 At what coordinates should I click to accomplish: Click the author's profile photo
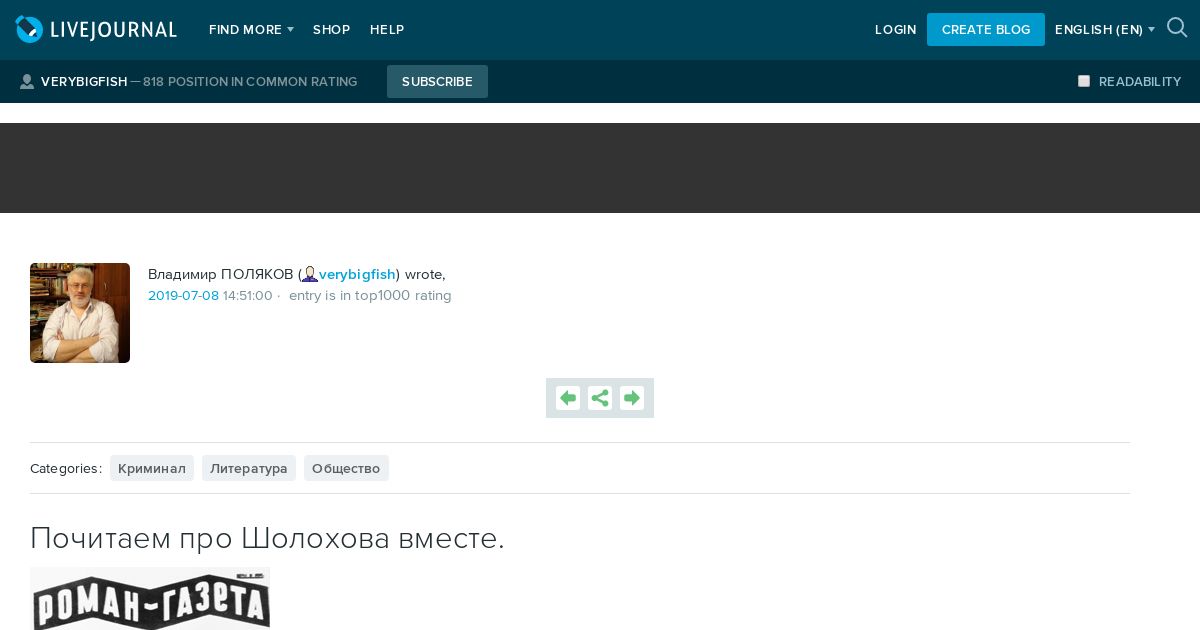pyautogui.click(x=80, y=313)
